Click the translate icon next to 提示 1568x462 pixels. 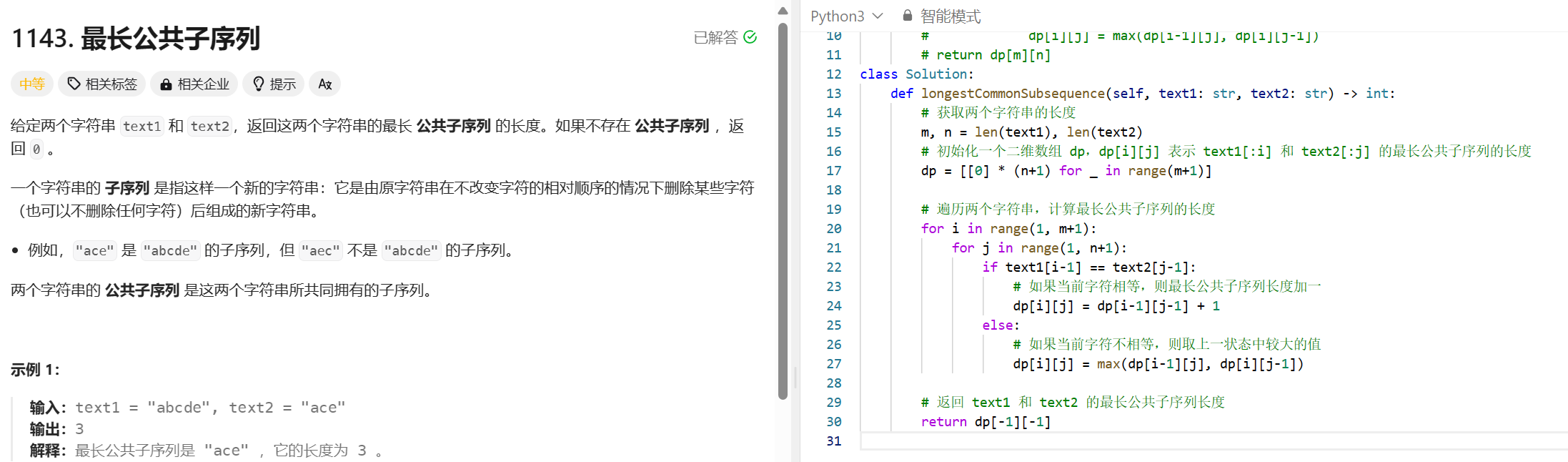[x=324, y=84]
